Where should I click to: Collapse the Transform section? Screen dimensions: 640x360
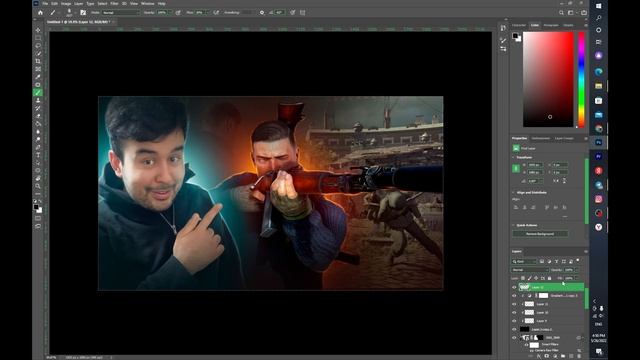pyautogui.click(x=513, y=157)
